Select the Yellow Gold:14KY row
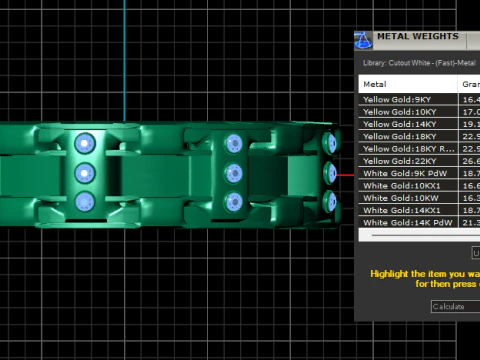Image resolution: width=480 pixels, height=360 pixels. click(x=419, y=124)
